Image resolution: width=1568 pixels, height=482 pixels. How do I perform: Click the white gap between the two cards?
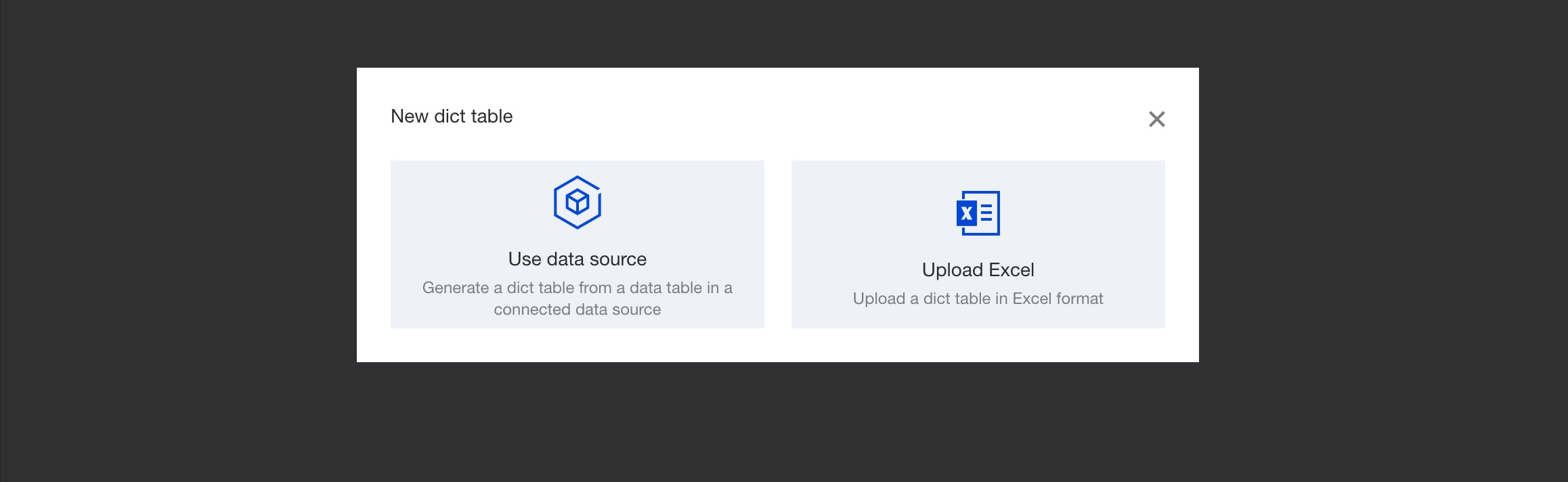(x=777, y=244)
